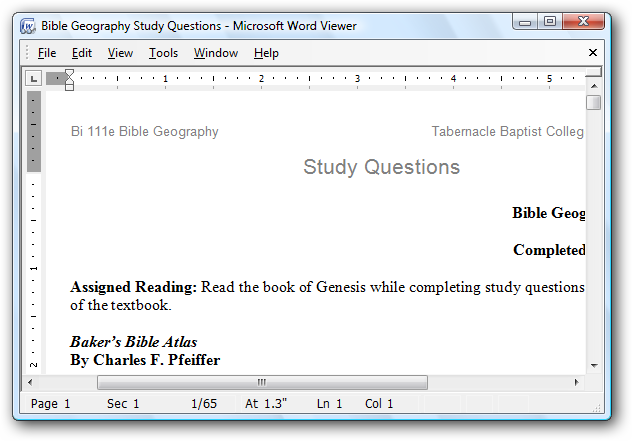Click the 'Assigned Reading:' bold label

pyautogui.click(x=133, y=287)
